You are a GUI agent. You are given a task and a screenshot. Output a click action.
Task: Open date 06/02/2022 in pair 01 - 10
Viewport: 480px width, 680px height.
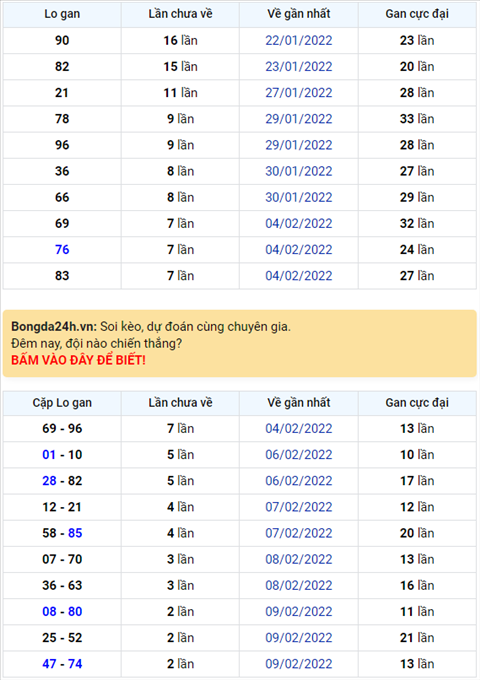pos(299,454)
